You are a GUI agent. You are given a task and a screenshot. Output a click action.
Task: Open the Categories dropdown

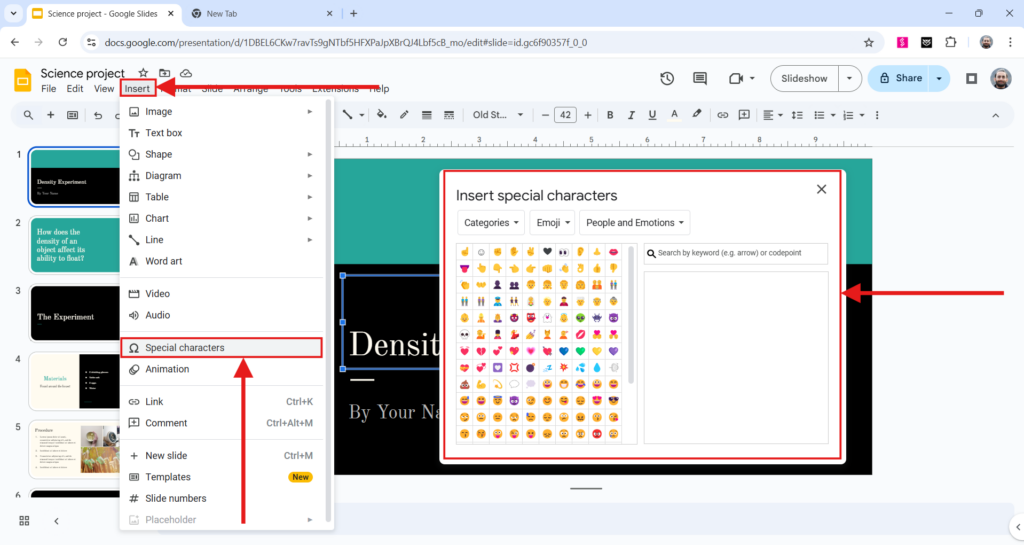(491, 223)
